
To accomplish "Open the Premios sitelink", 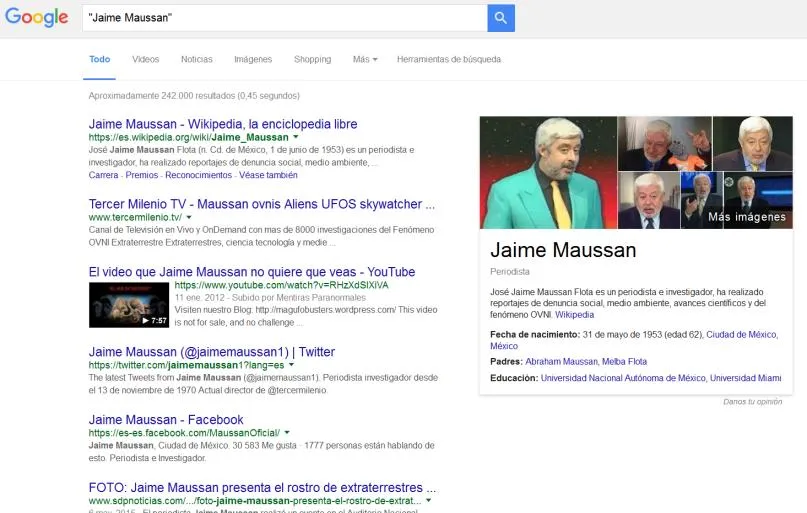I will coord(142,175).
